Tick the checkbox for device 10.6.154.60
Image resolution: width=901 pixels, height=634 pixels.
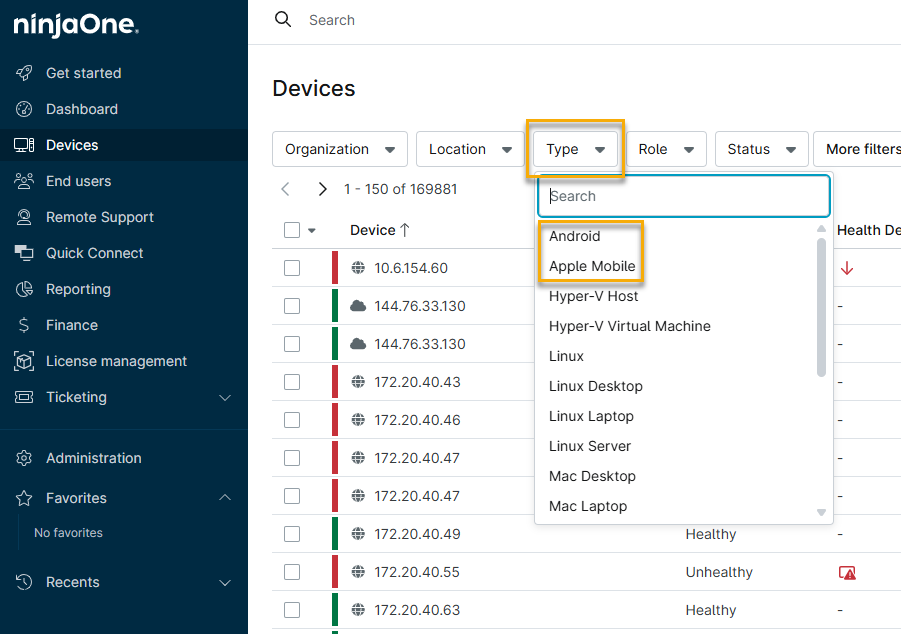coord(292,268)
